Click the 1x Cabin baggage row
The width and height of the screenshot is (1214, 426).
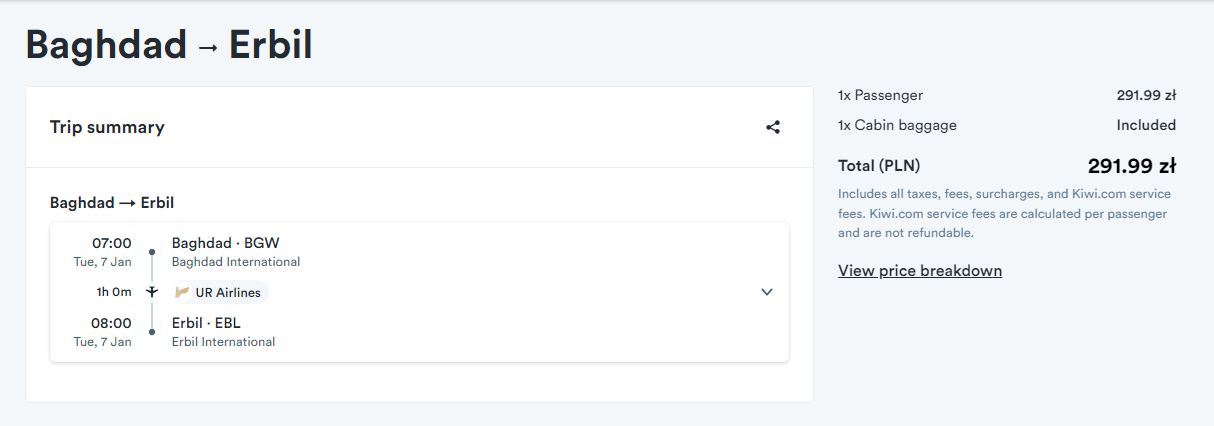tap(1007, 126)
